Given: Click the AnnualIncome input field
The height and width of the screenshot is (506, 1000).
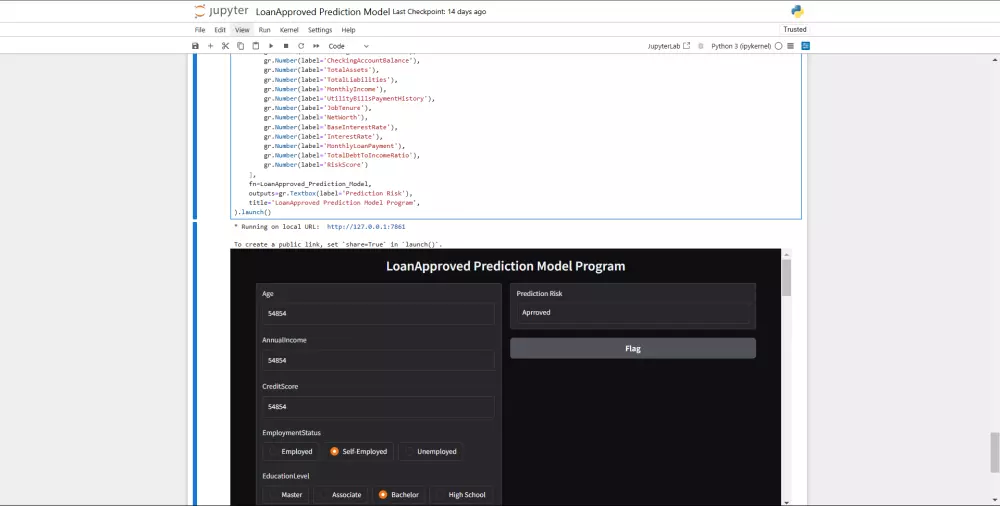Looking at the screenshot, I should 378,360.
